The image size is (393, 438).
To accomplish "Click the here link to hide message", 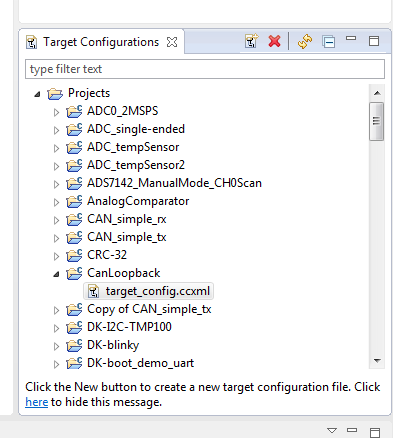I will tap(37, 402).
